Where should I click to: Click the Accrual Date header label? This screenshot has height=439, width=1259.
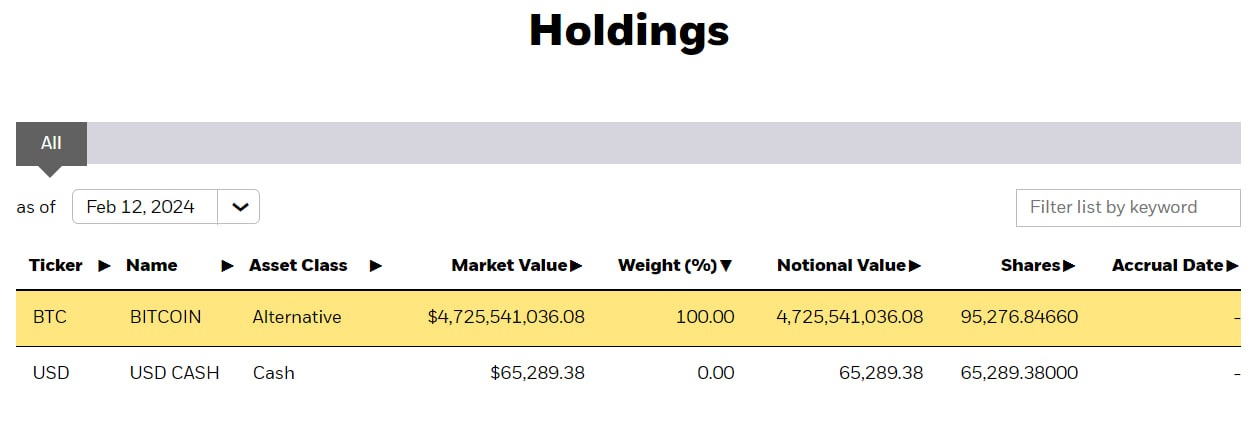pyautogui.click(x=1168, y=266)
